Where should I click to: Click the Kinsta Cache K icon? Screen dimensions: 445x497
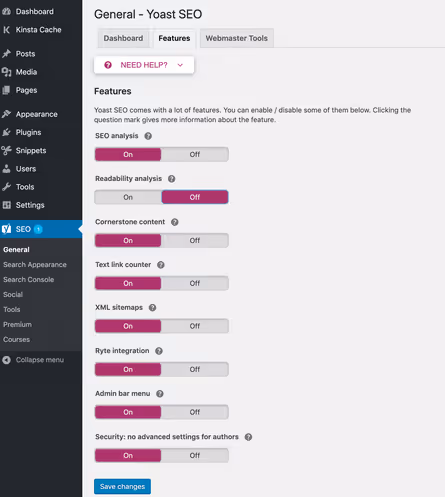pos(6,30)
